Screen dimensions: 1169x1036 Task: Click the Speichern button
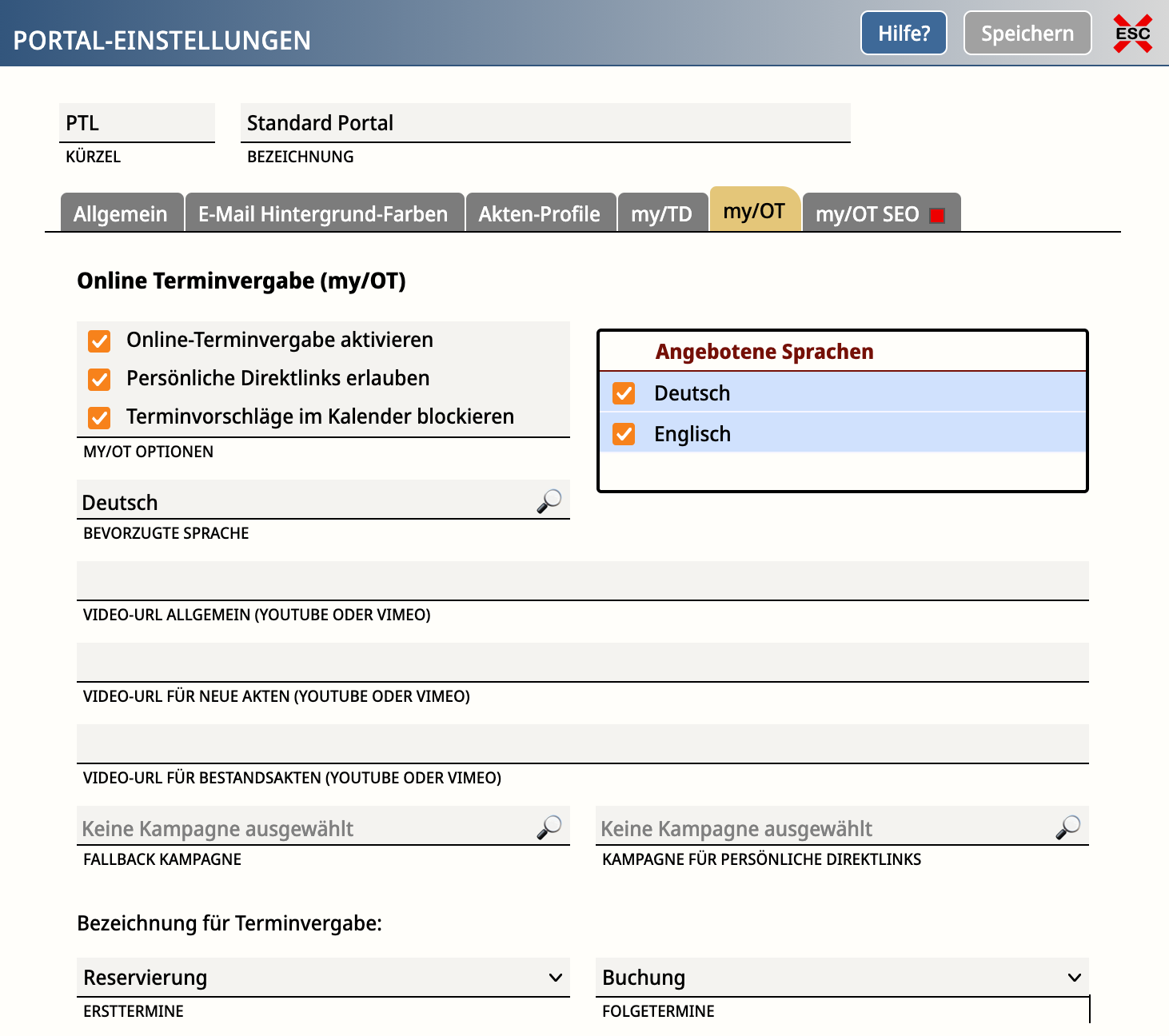[x=1027, y=34]
